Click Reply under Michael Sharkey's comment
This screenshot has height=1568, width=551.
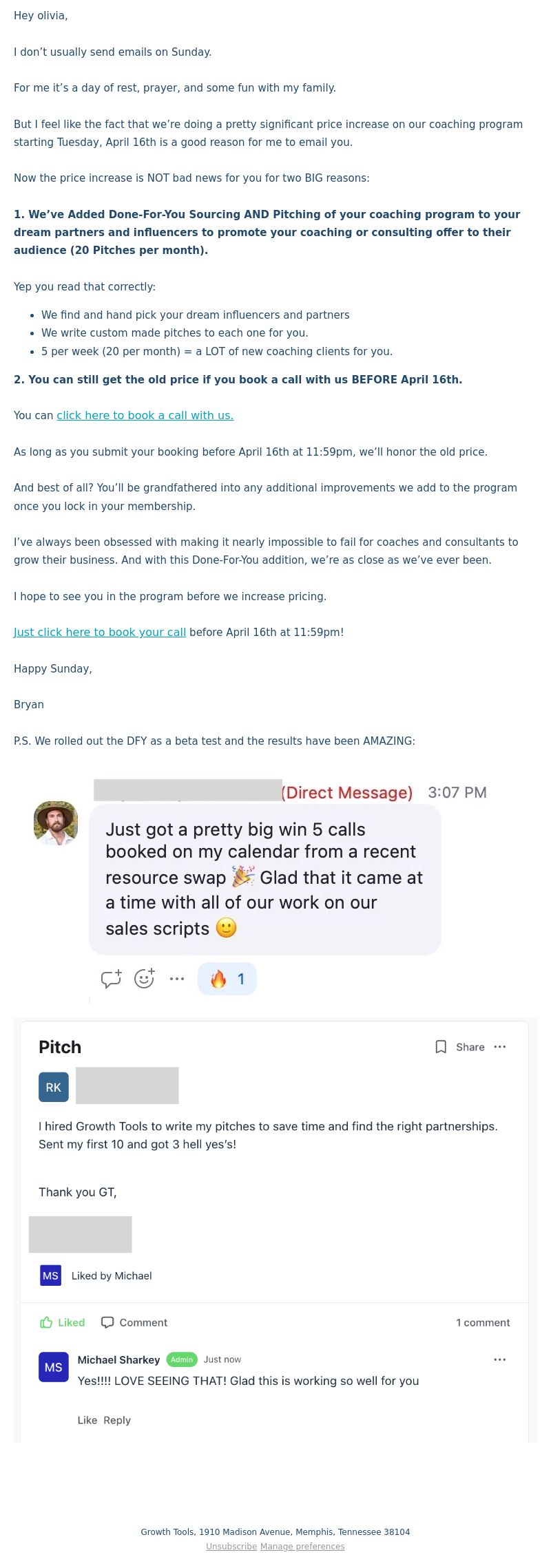coord(117,1420)
